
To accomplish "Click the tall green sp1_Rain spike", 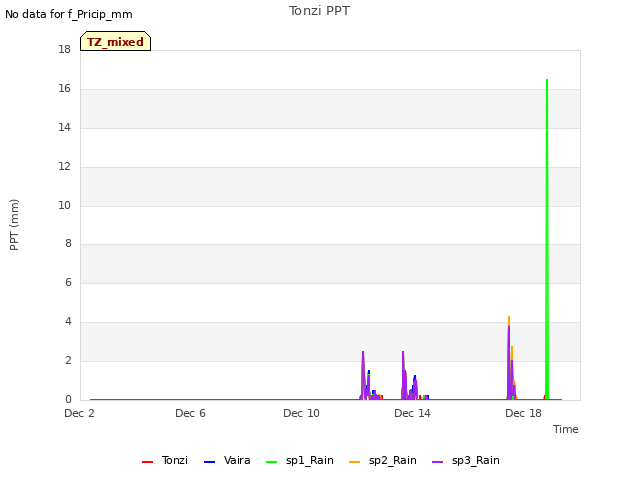I will [x=547, y=239].
